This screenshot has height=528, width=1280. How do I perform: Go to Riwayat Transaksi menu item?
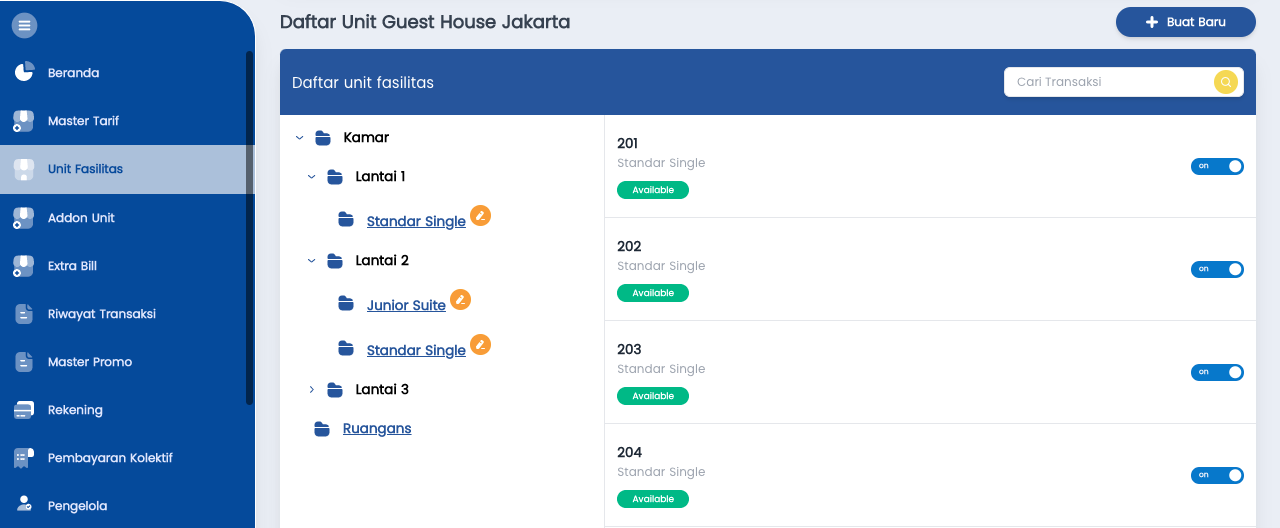point(101,314)
